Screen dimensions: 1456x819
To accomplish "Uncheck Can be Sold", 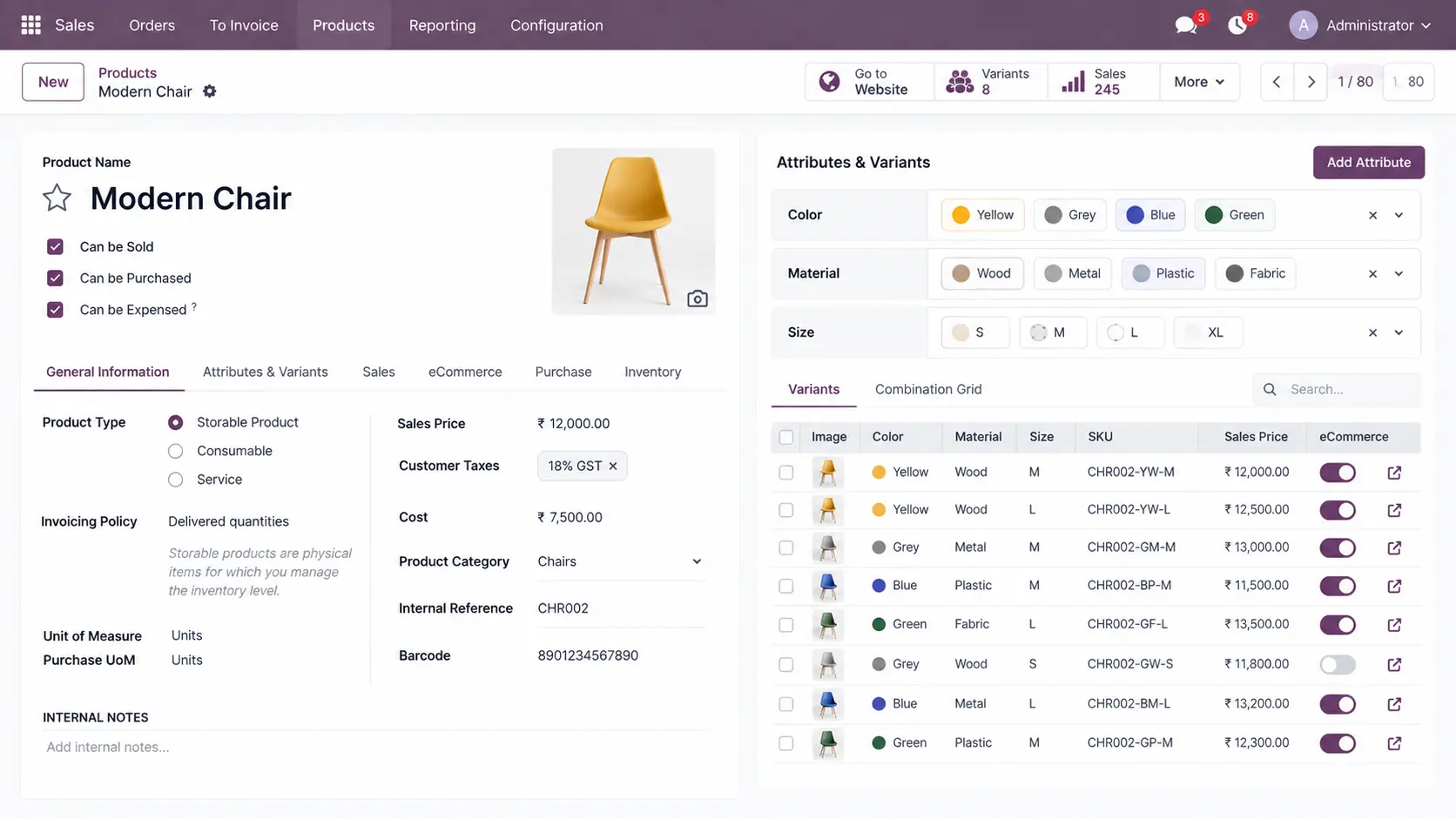I will click(55, 246).
